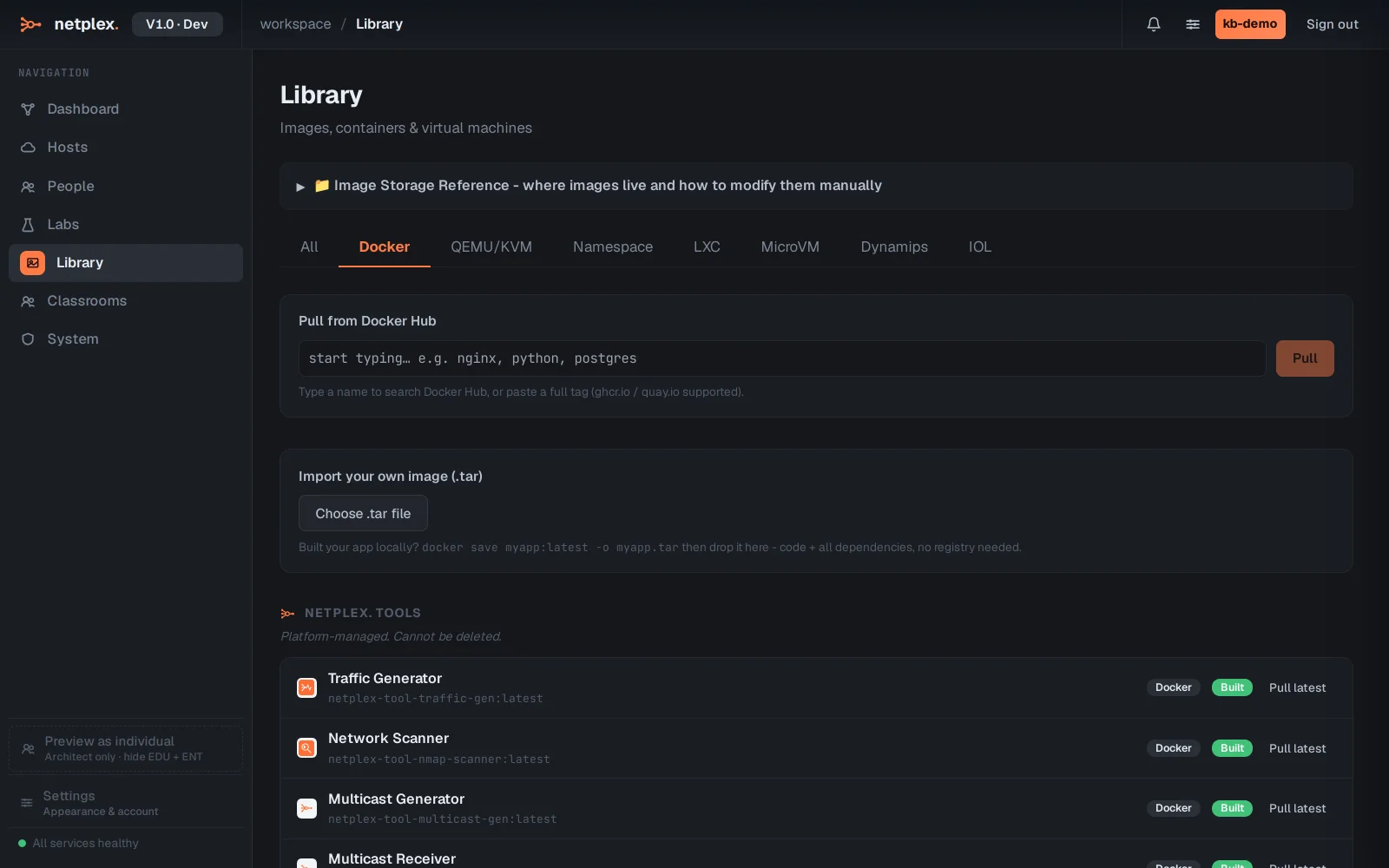
Task: Click the V1.0 · Dev version badge
Action: click(x=177, y=24)
